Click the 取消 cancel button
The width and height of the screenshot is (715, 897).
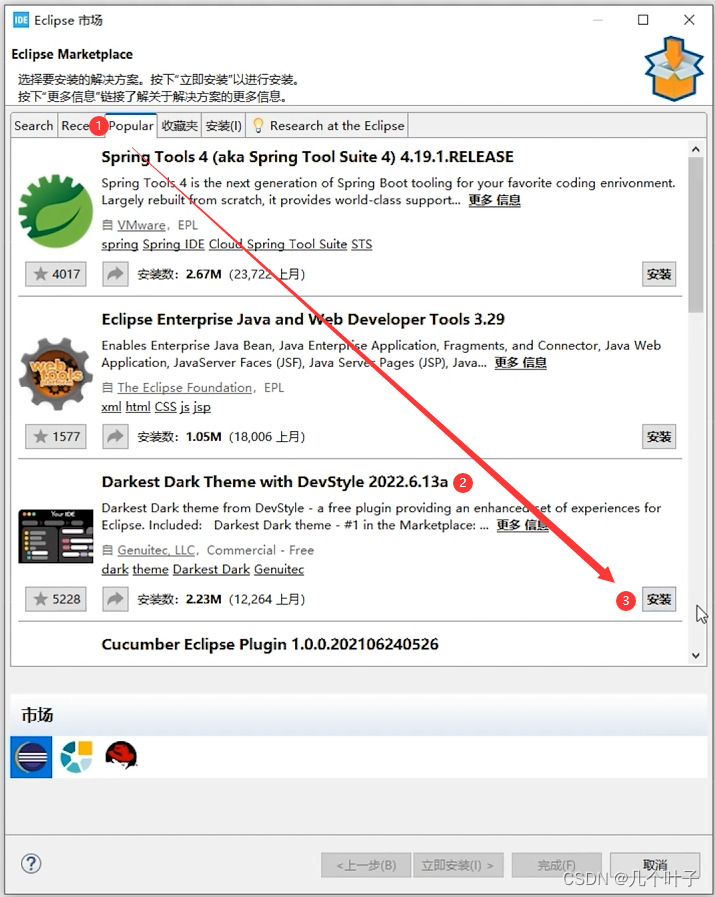coord(655,864)
